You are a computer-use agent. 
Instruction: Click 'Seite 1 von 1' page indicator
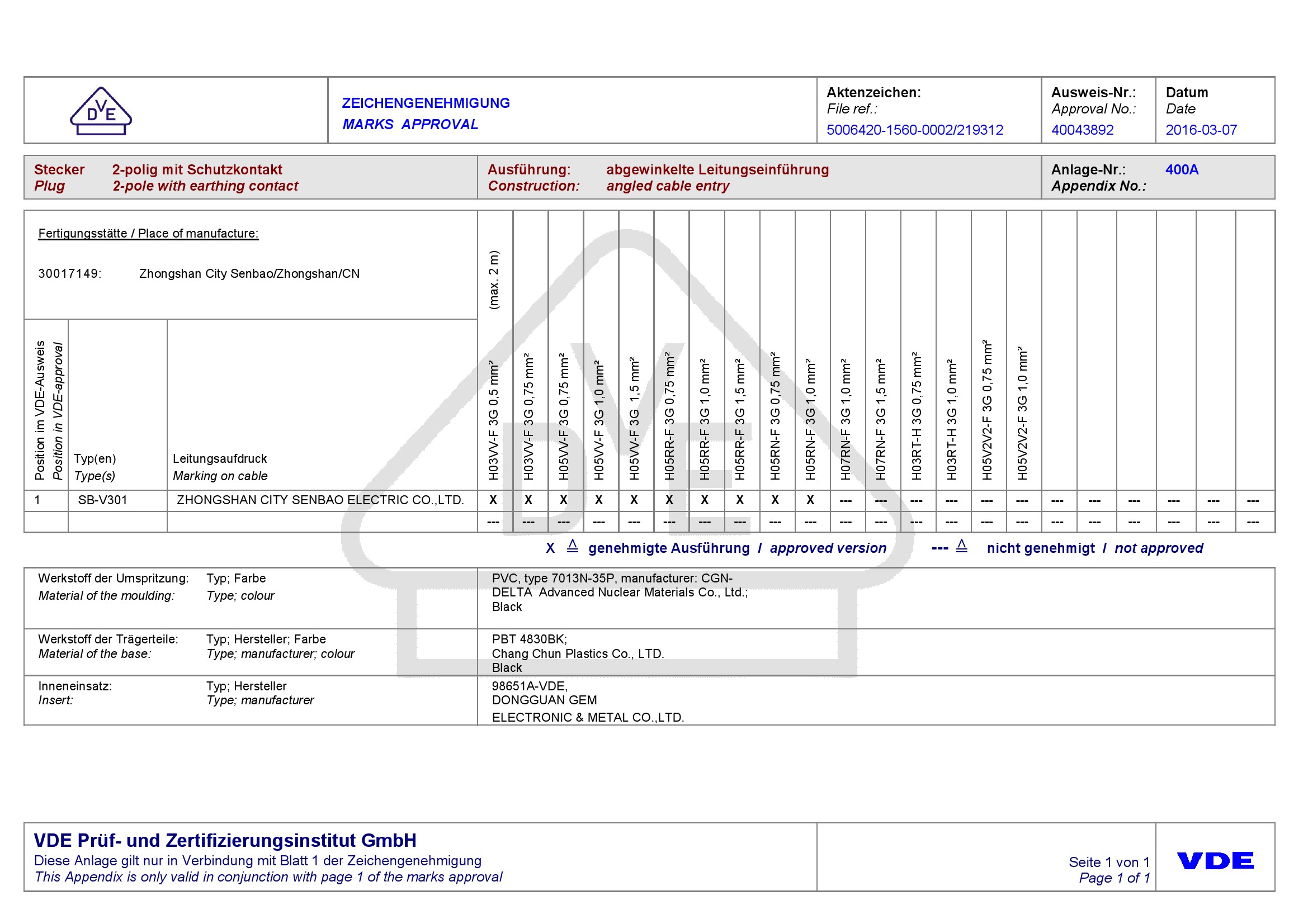pyautogui.click(x=1109, y=863)
